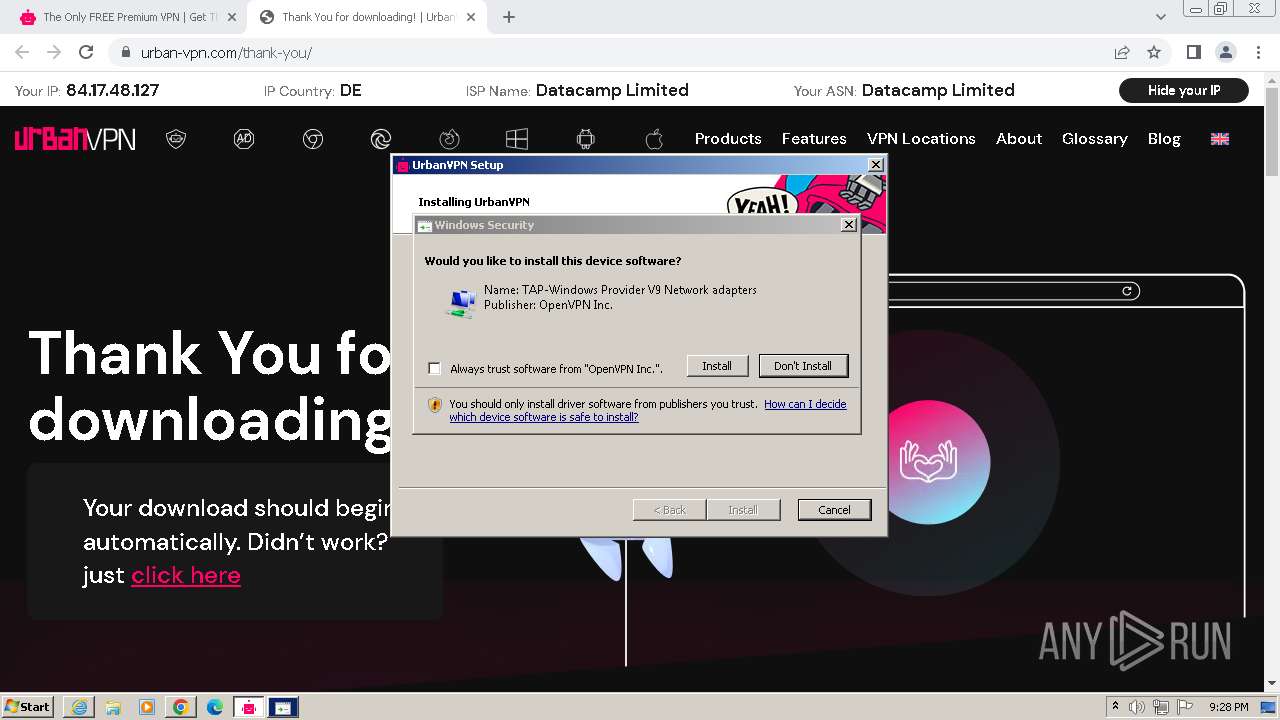
Task: Click Install in Windows Security dialog
Action: click(x=717, y=366)
